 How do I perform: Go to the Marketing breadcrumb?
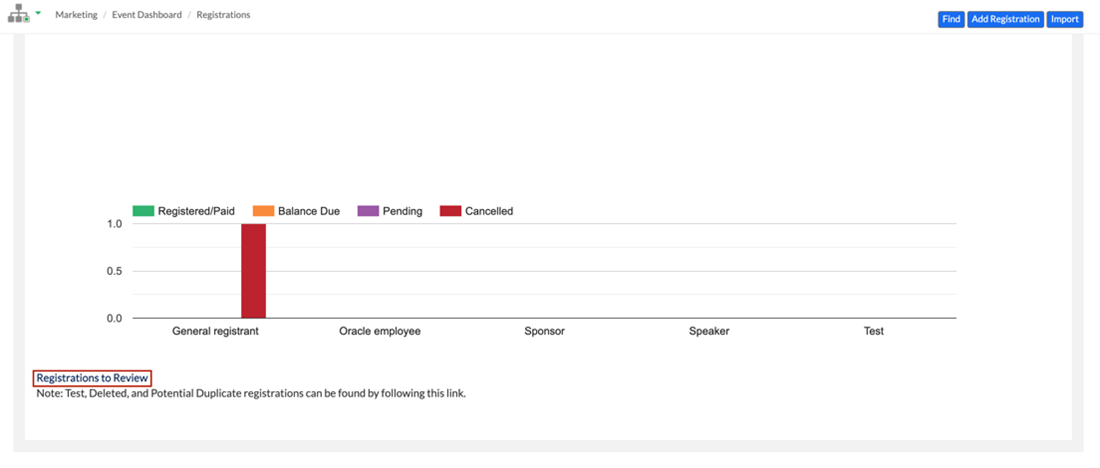(x=76, y=15)
